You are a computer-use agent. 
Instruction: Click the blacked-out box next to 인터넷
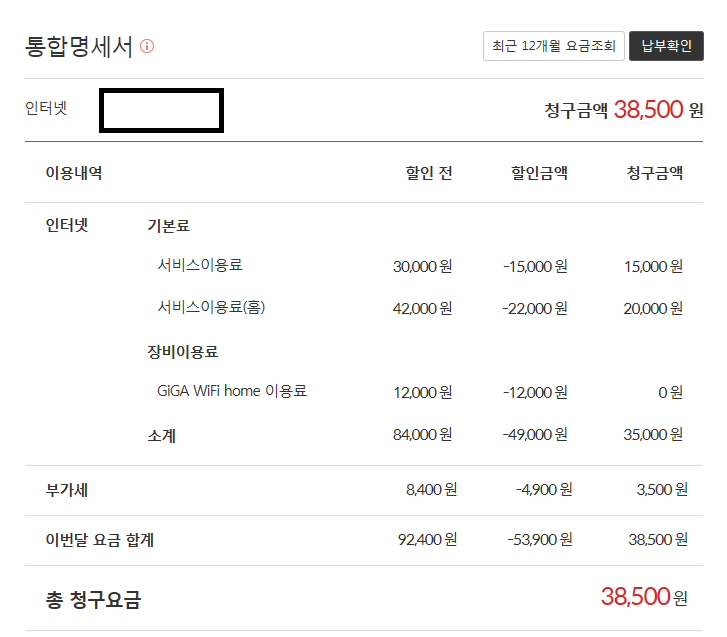(161, 110)
